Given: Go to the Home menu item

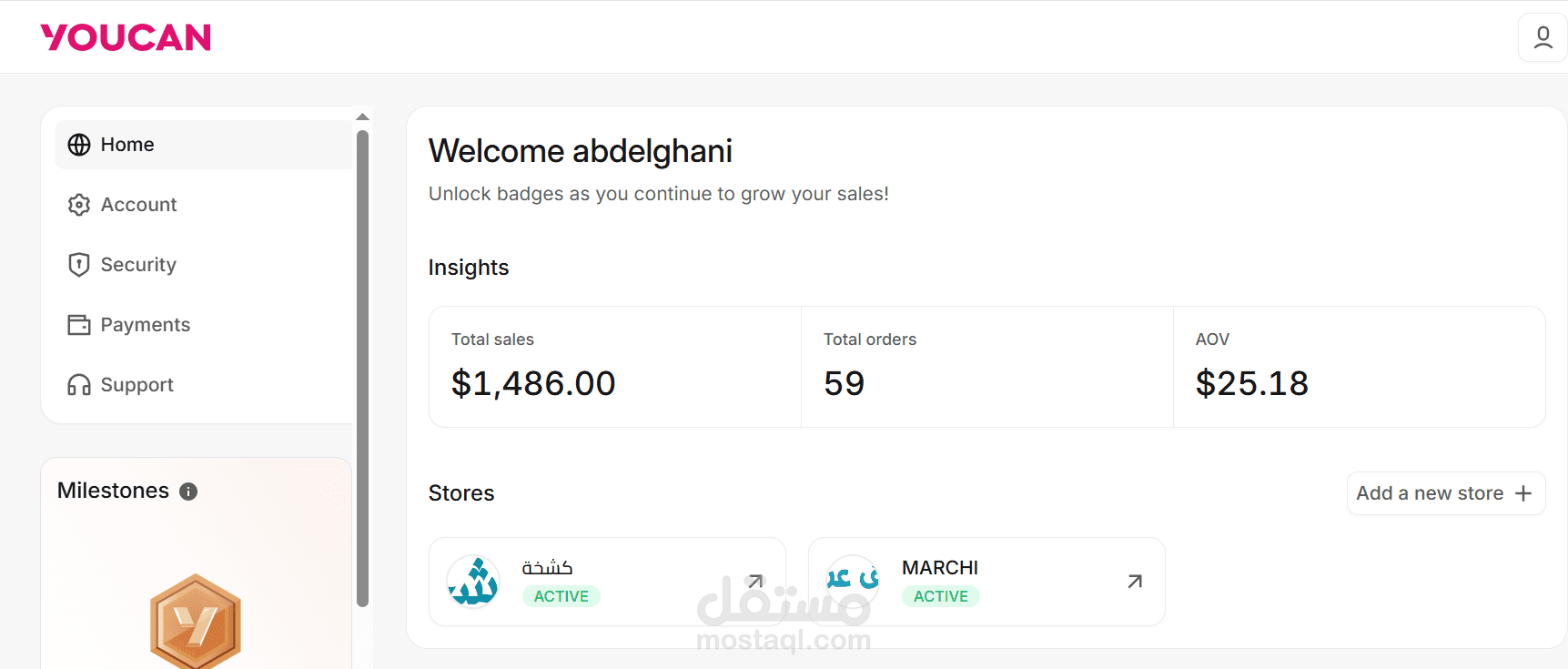Looking at the screenshot, I should (127, 145).
